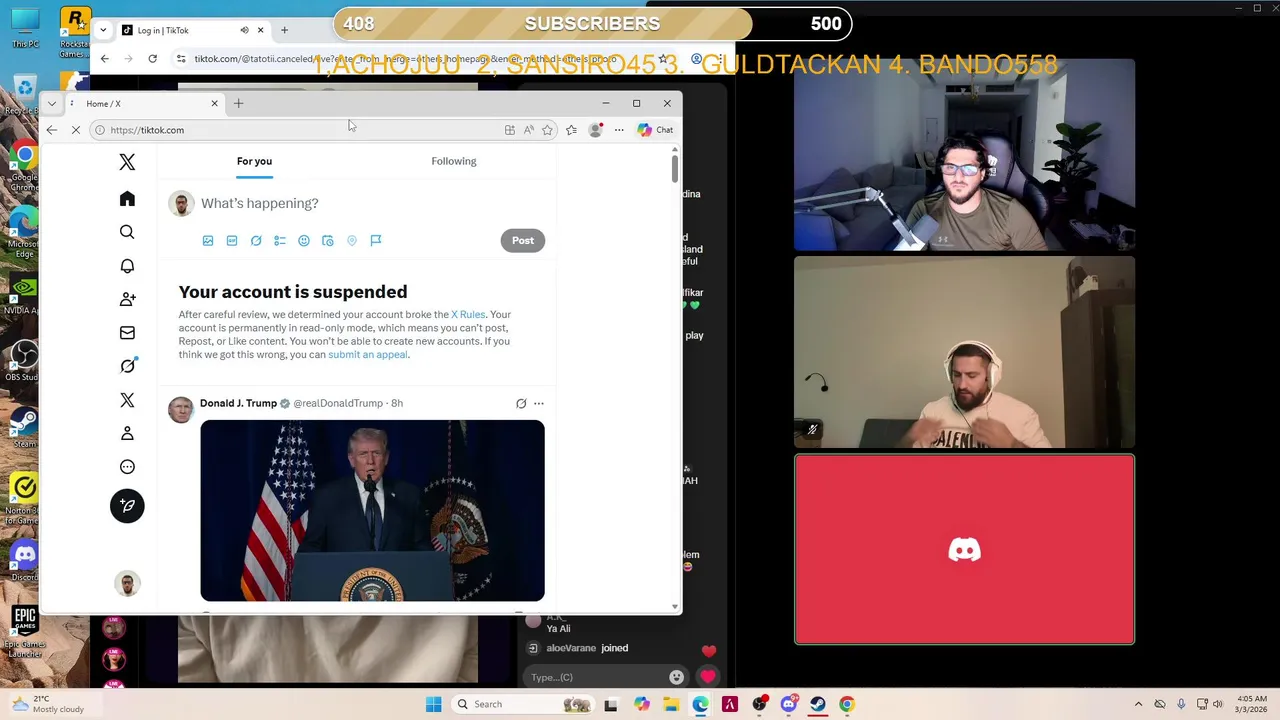Viewport: 1280px width, 720px height.
Task: Open taskbar clock showing 4:05 AM
Action: pyautogui.click(x=1251, y=704)
